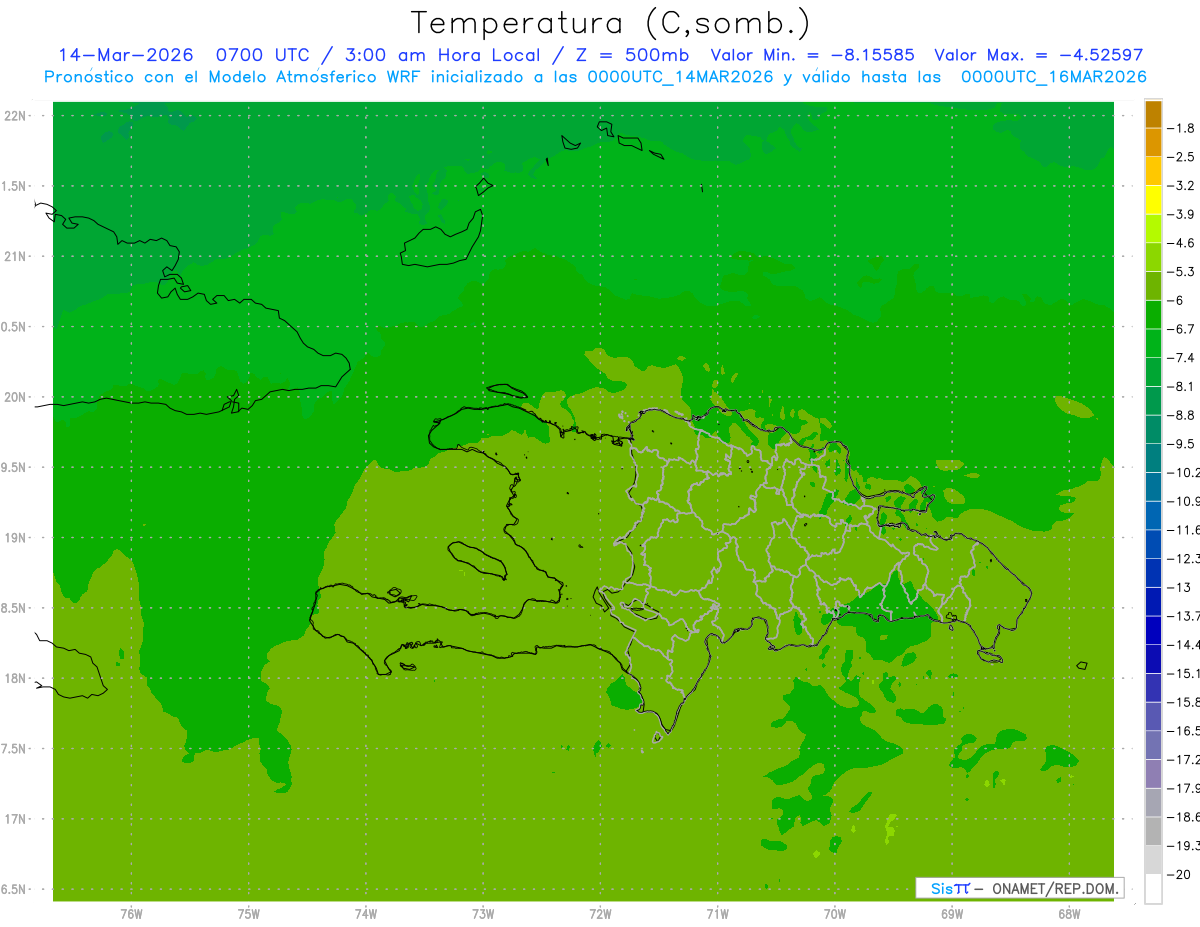1200x927 pixels.
Task: Click "3:00 am Hora Local" in header
Action: click(443, 55)
